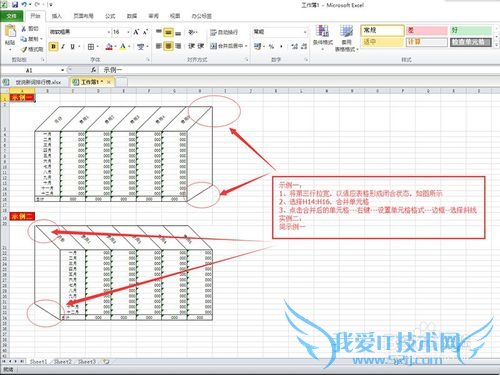Open Conditional Formatting (条件格式)

click(x=323, y=37)
